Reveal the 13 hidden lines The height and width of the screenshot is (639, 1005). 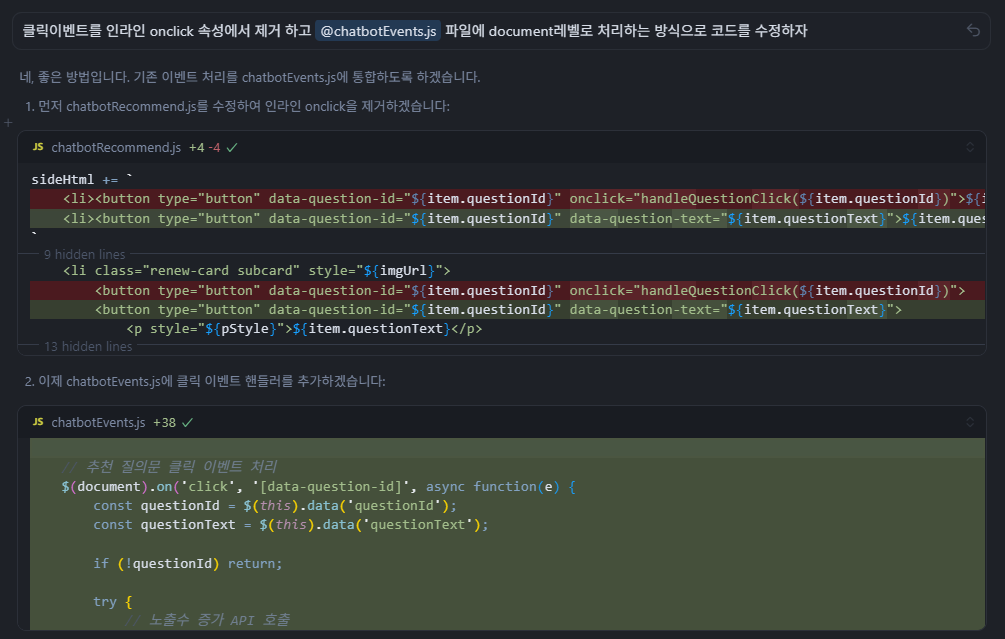pos(88,346)
